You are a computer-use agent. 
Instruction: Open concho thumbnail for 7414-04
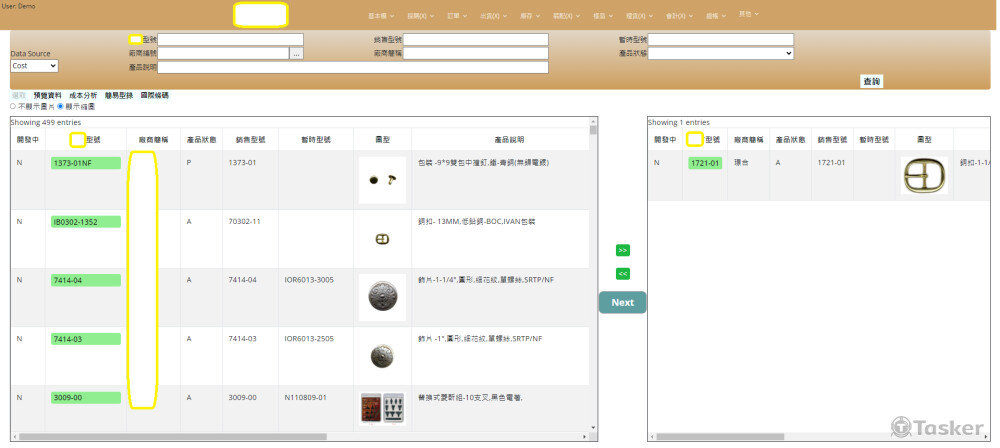tap(382, 297)
